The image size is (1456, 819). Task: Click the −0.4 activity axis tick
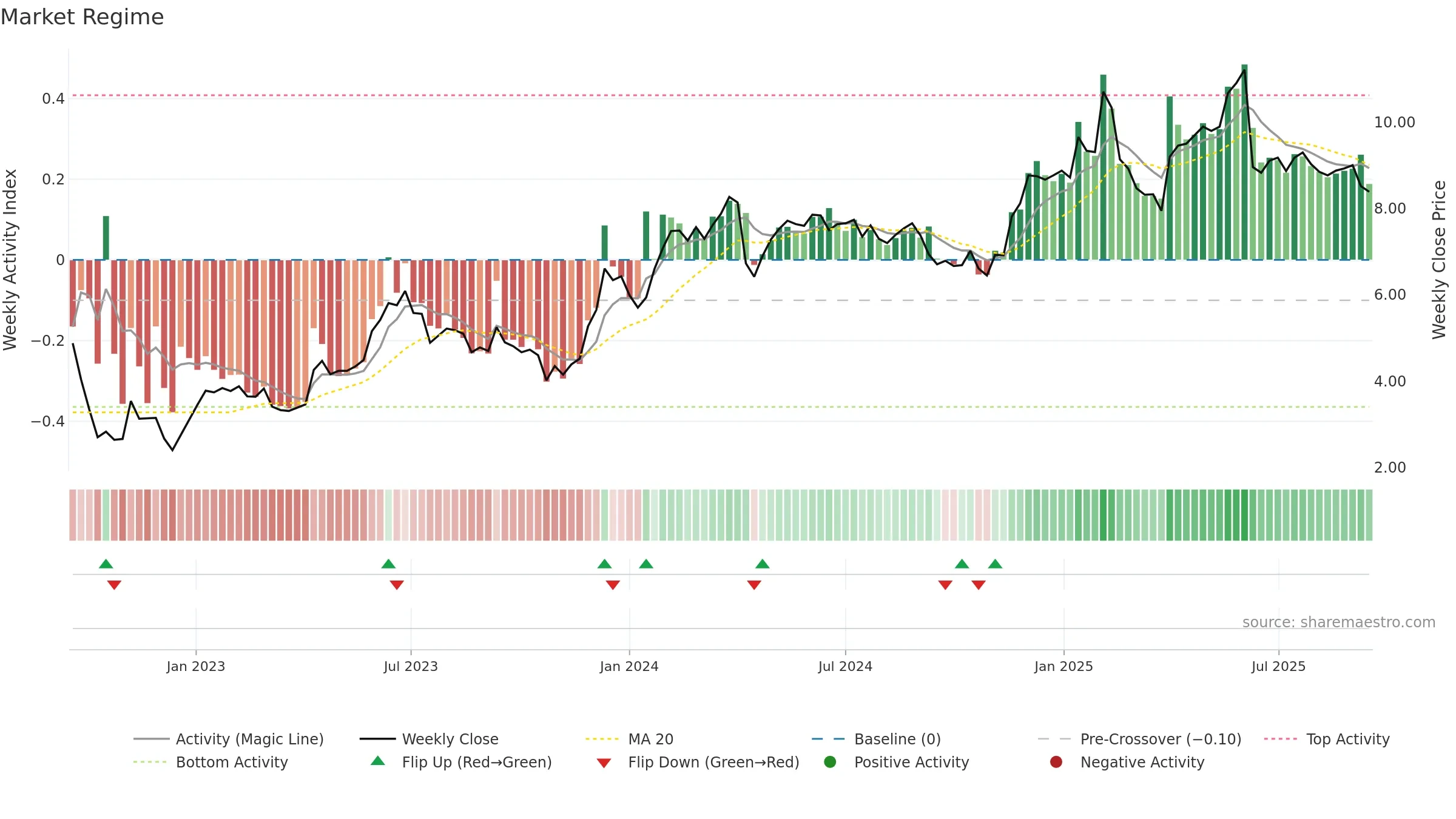[47, 422]
